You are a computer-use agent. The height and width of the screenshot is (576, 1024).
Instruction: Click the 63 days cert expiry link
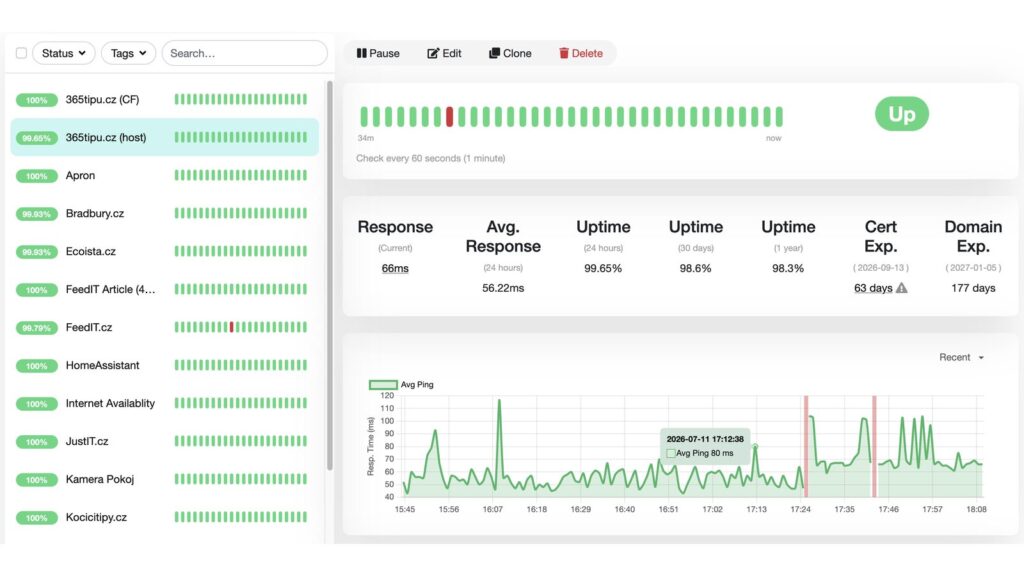tap(873, 288)
